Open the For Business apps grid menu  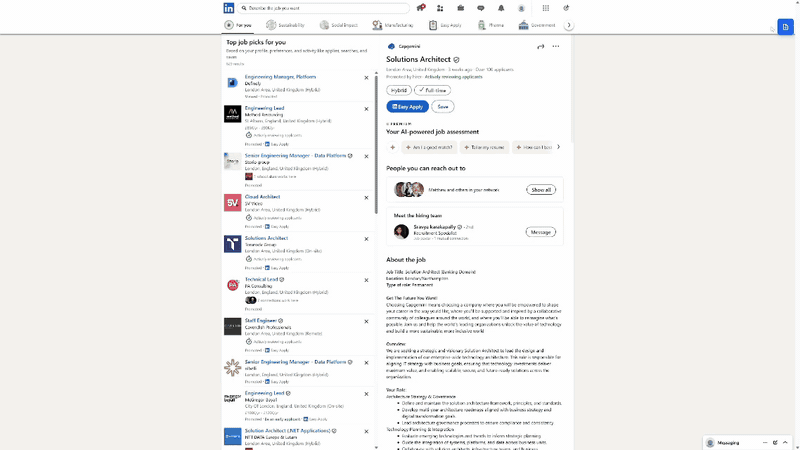[x=545, y=8]
